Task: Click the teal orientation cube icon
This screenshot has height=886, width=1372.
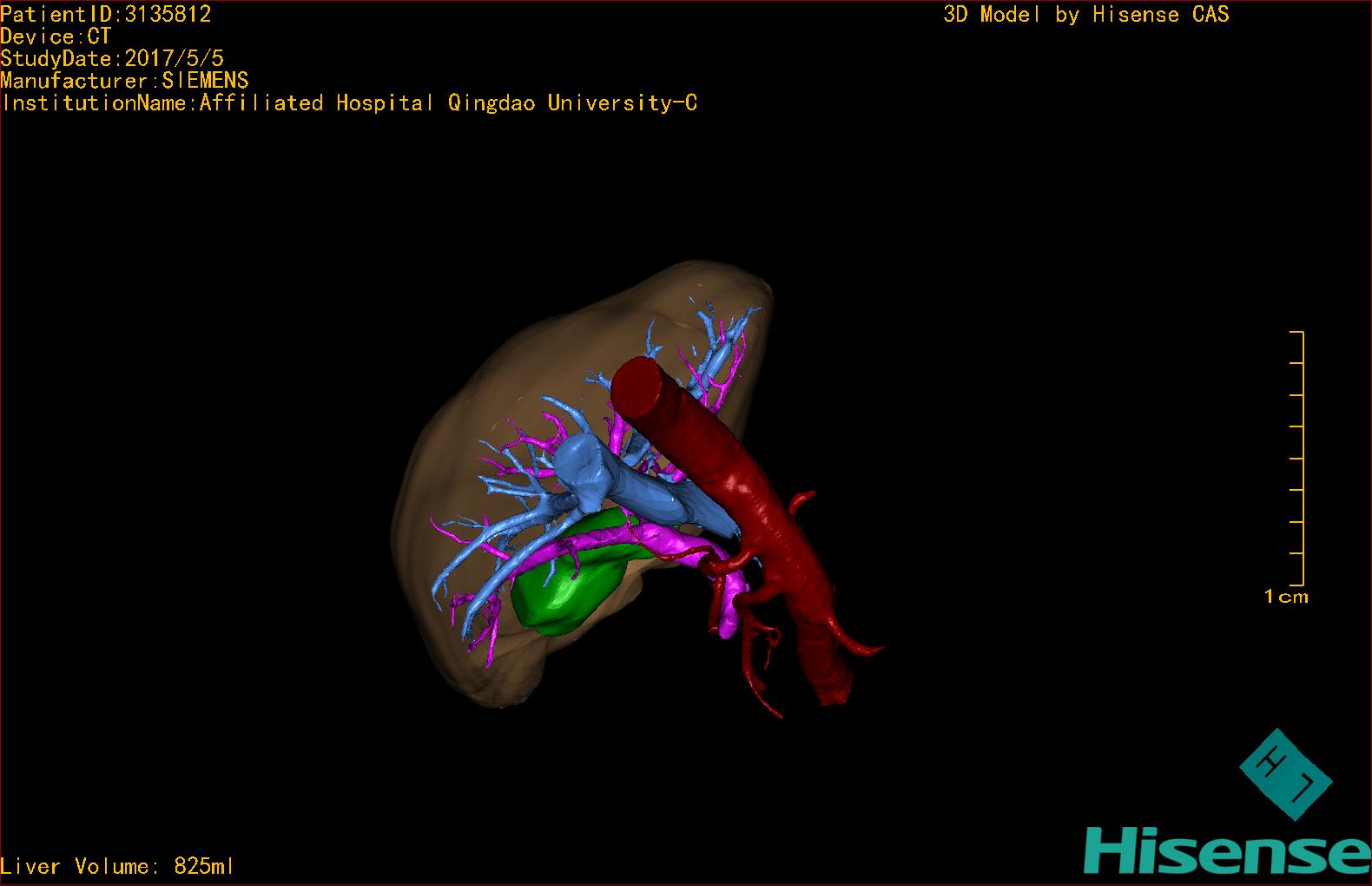Action: [x=1285, y=773]
